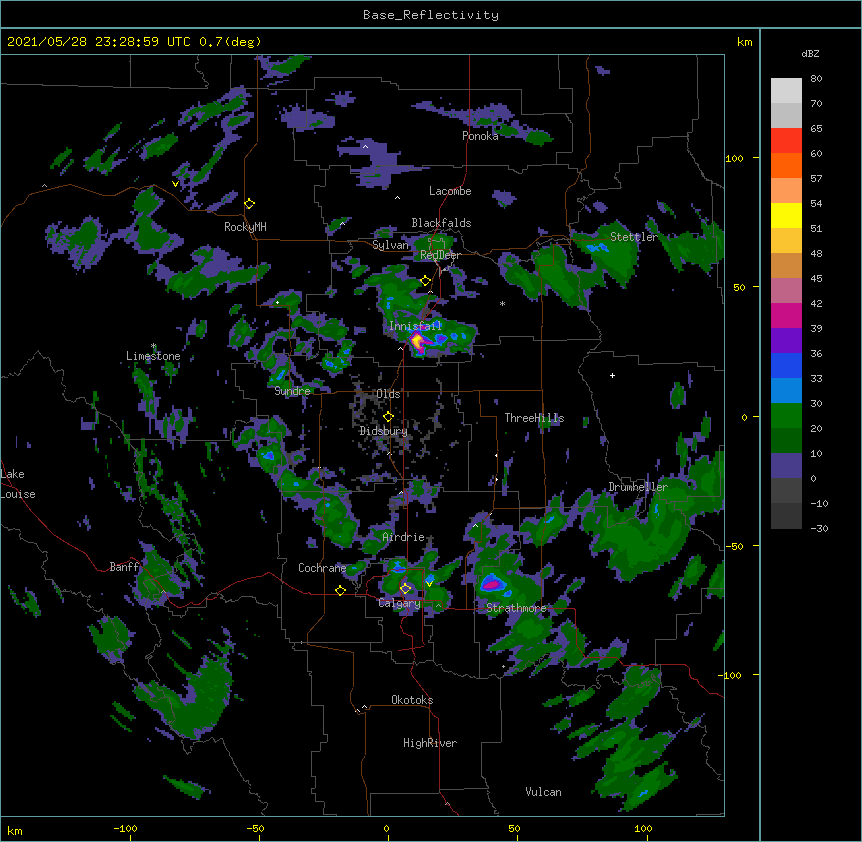
Task: Click the -50 tick on the bottom axis
Action: (255, 828)
